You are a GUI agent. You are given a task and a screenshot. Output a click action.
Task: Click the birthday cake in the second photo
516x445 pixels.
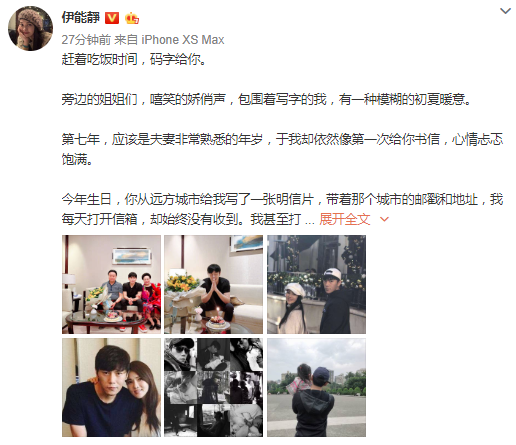[217, 323]
